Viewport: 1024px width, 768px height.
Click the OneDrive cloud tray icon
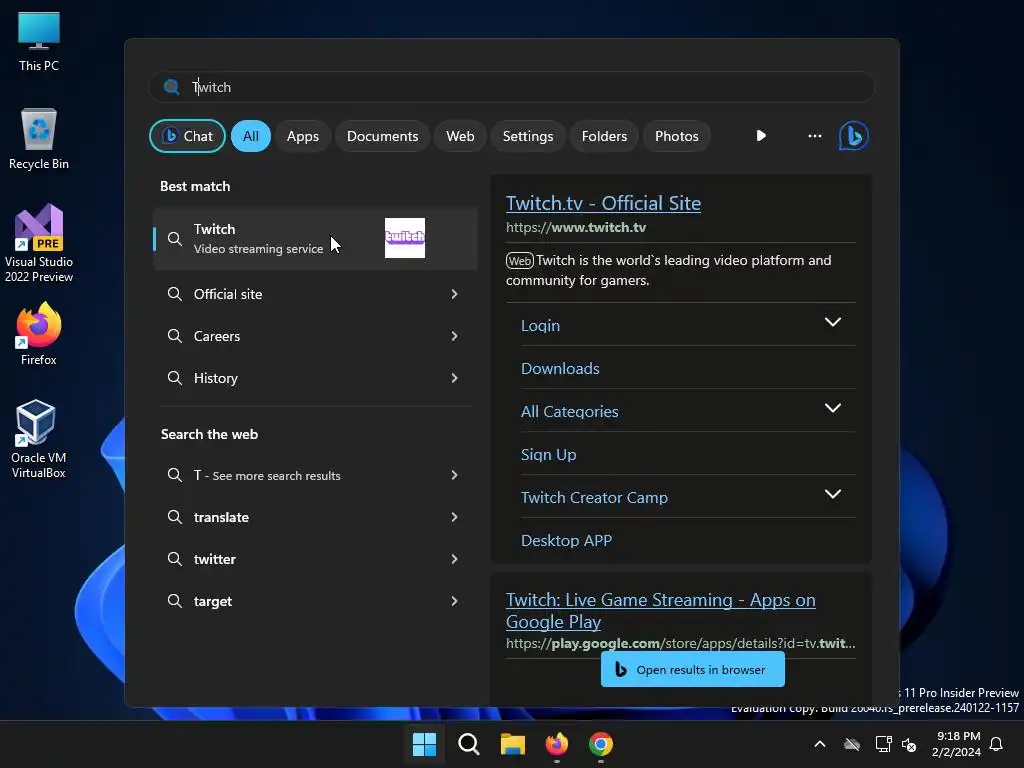(852, 744)
